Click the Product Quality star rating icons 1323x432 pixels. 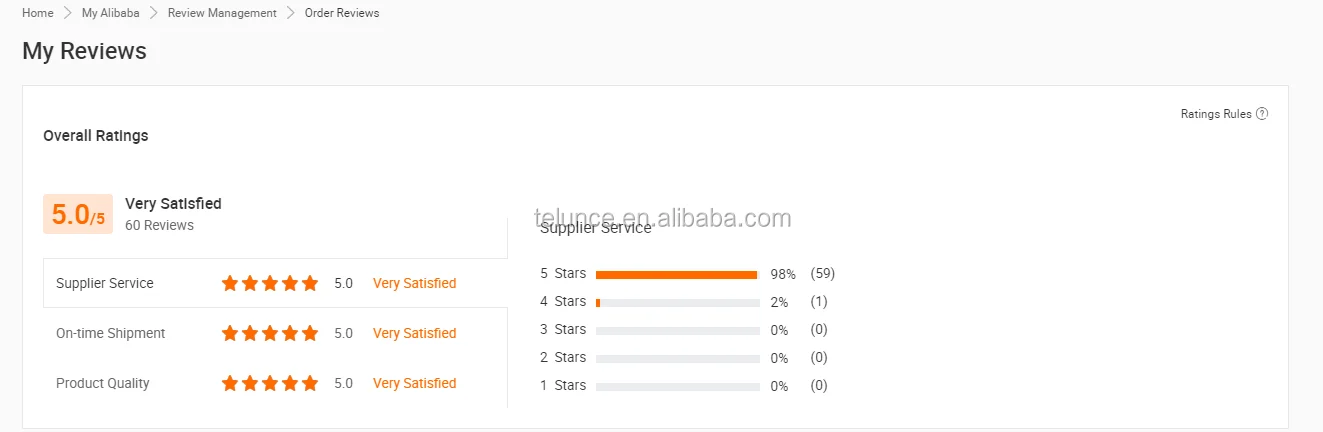[270, 383]
